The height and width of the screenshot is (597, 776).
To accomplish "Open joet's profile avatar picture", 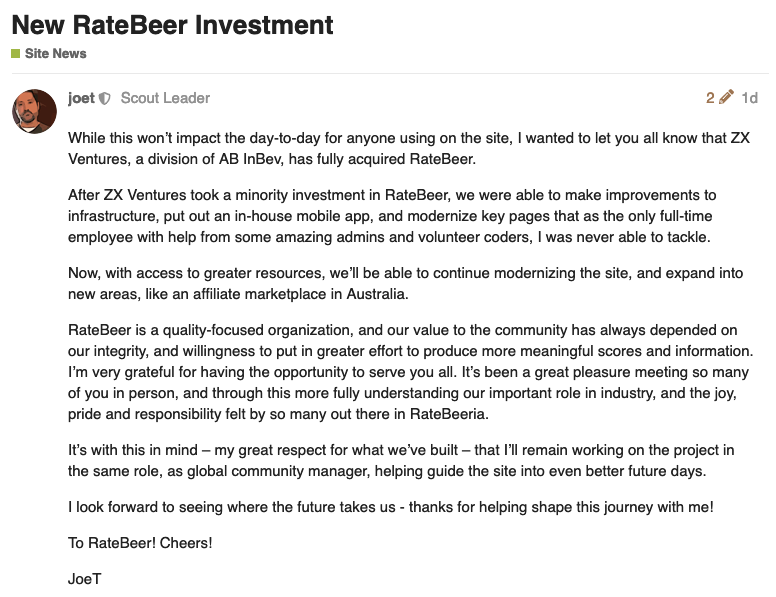I will coord(34,111).
